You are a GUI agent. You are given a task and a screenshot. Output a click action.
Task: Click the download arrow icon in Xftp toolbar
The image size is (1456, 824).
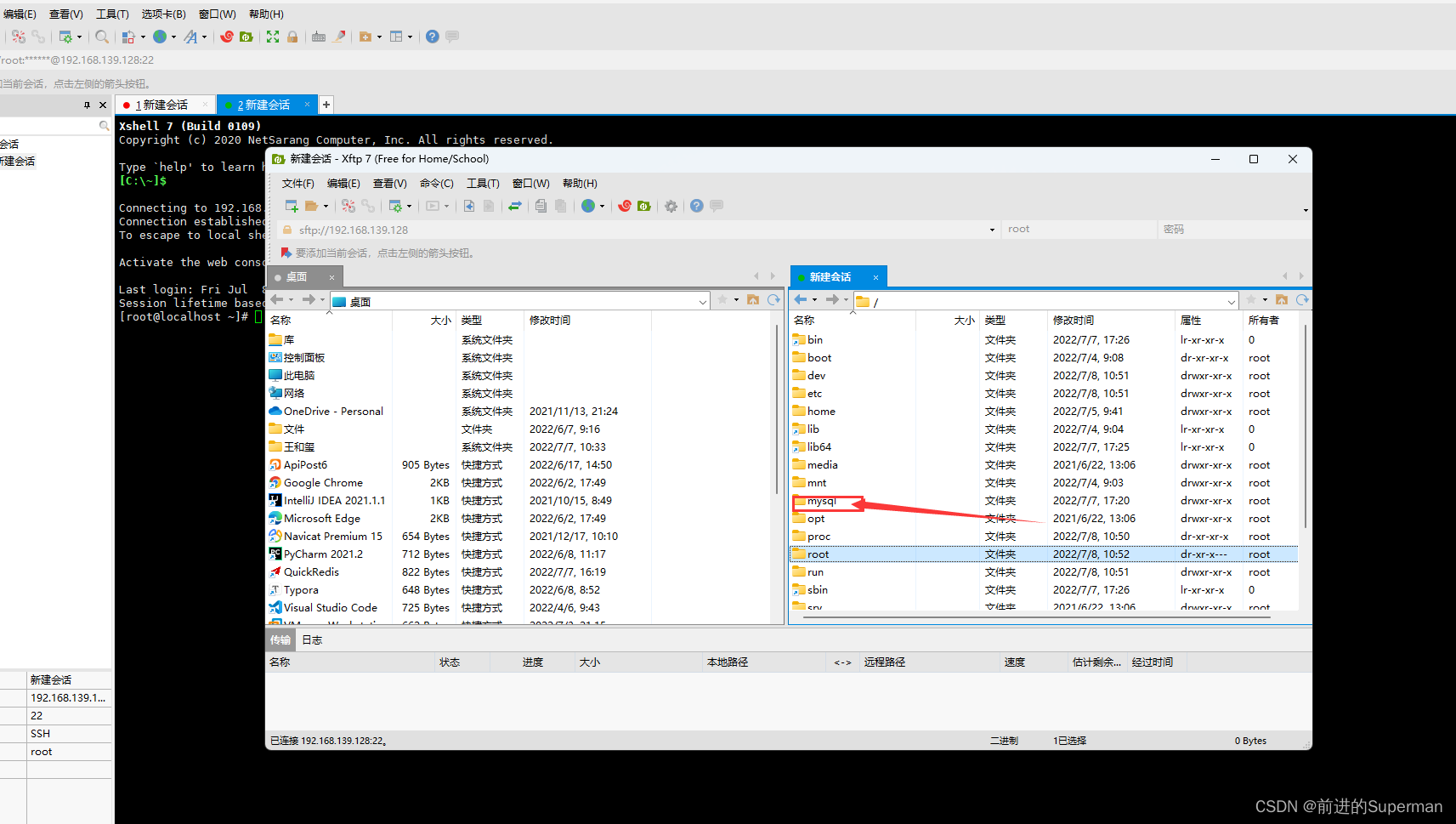(469, 206)
